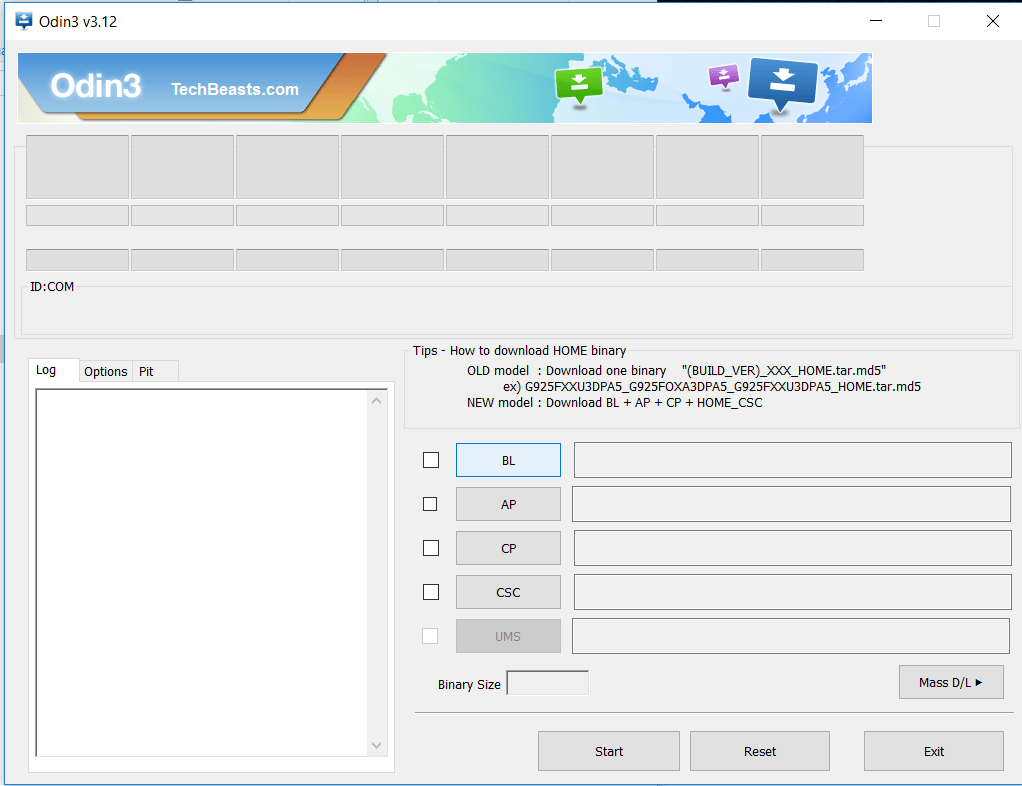Click the Odin3 app icon in title bar

pos(23,21)
